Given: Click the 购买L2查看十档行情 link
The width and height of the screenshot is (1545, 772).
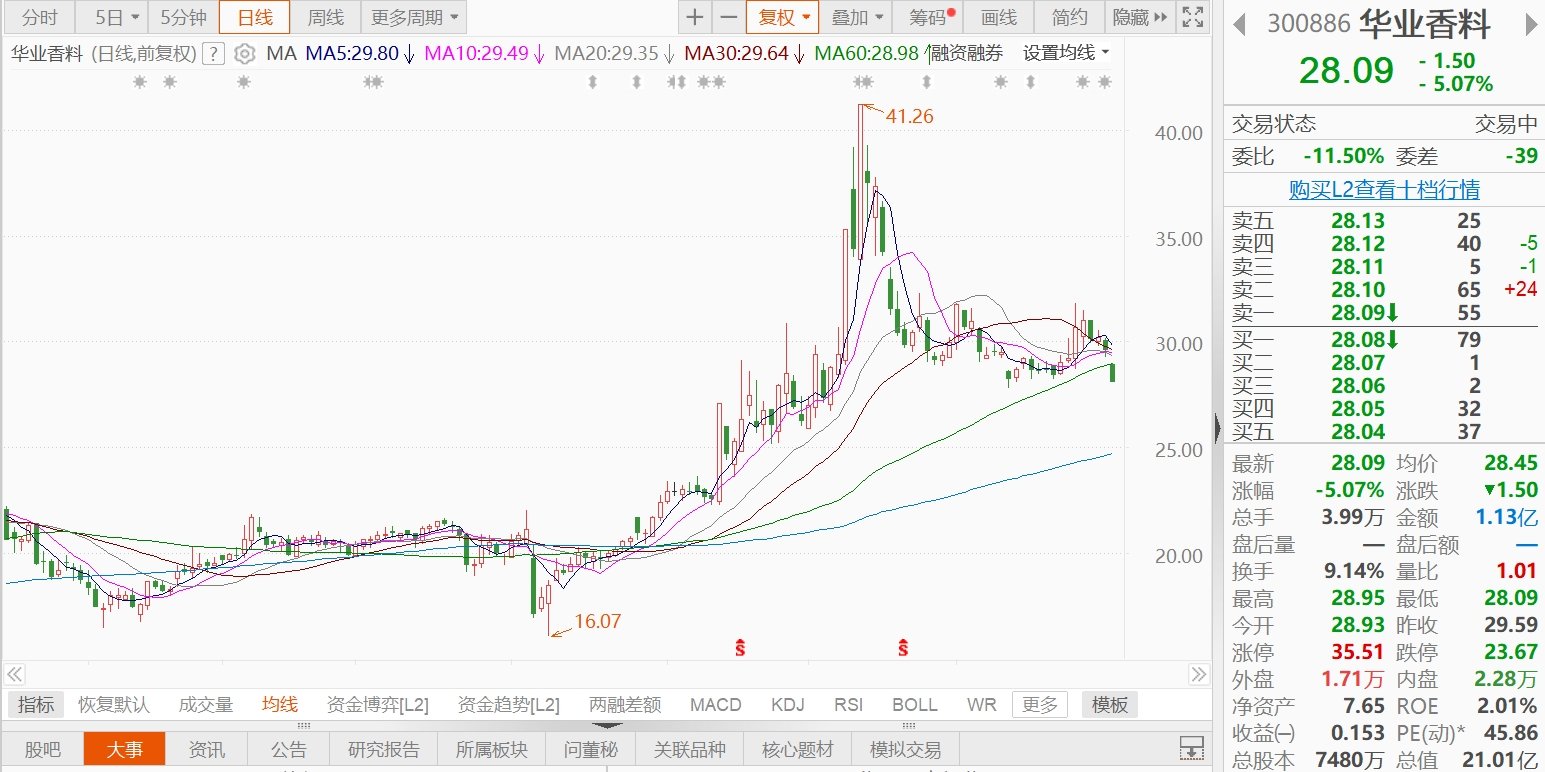Looking at the screenshot, I should 1384,190.
